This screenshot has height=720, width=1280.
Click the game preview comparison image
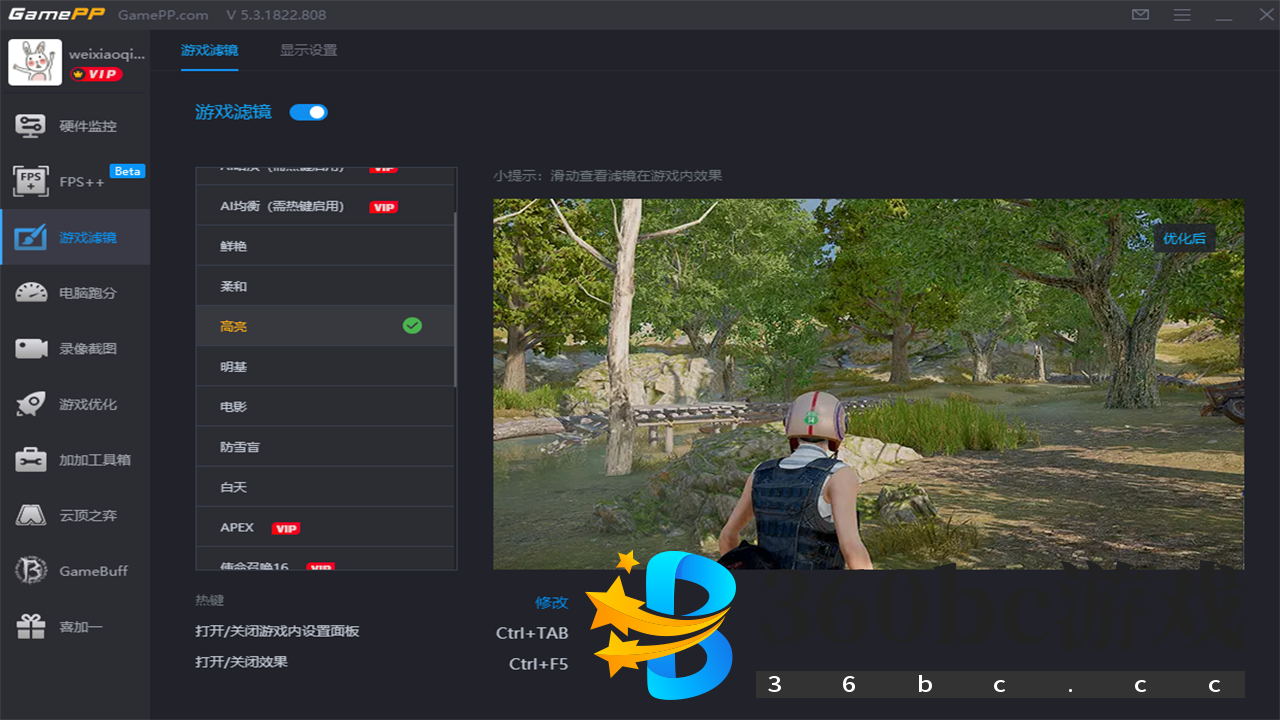(868, 384)
